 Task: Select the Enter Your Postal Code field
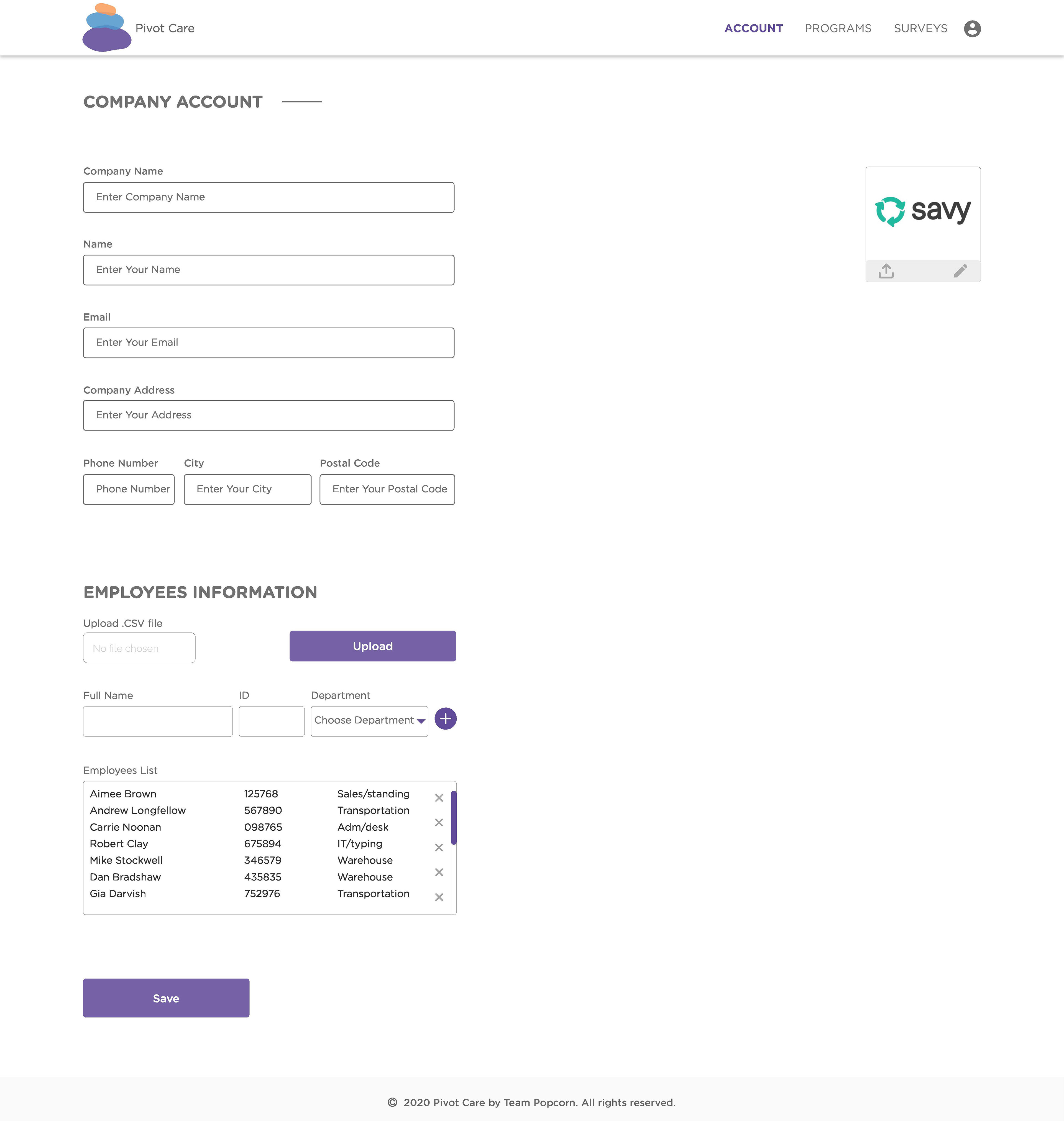point(387,489)
